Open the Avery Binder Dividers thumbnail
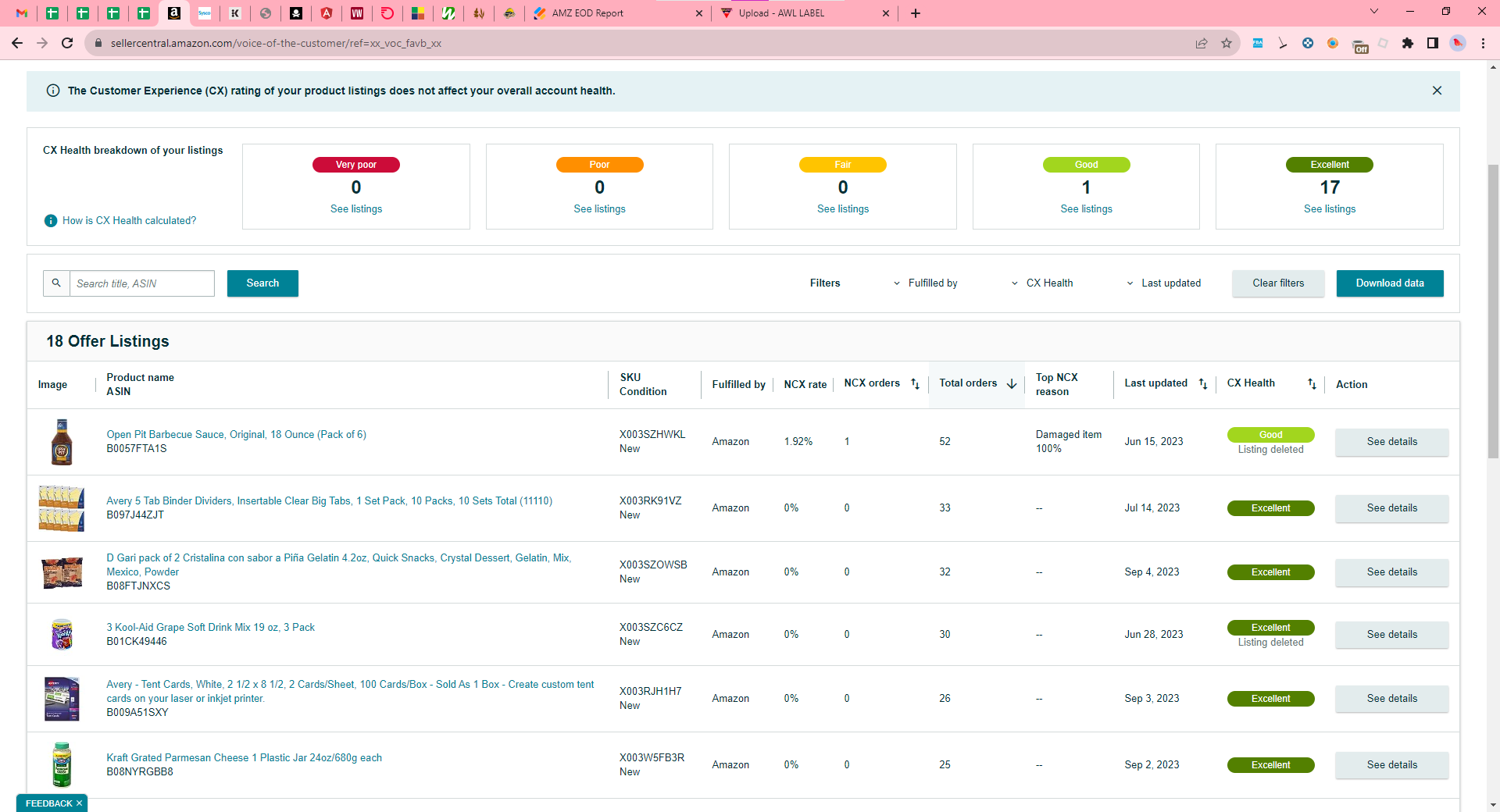 point(62,508)
